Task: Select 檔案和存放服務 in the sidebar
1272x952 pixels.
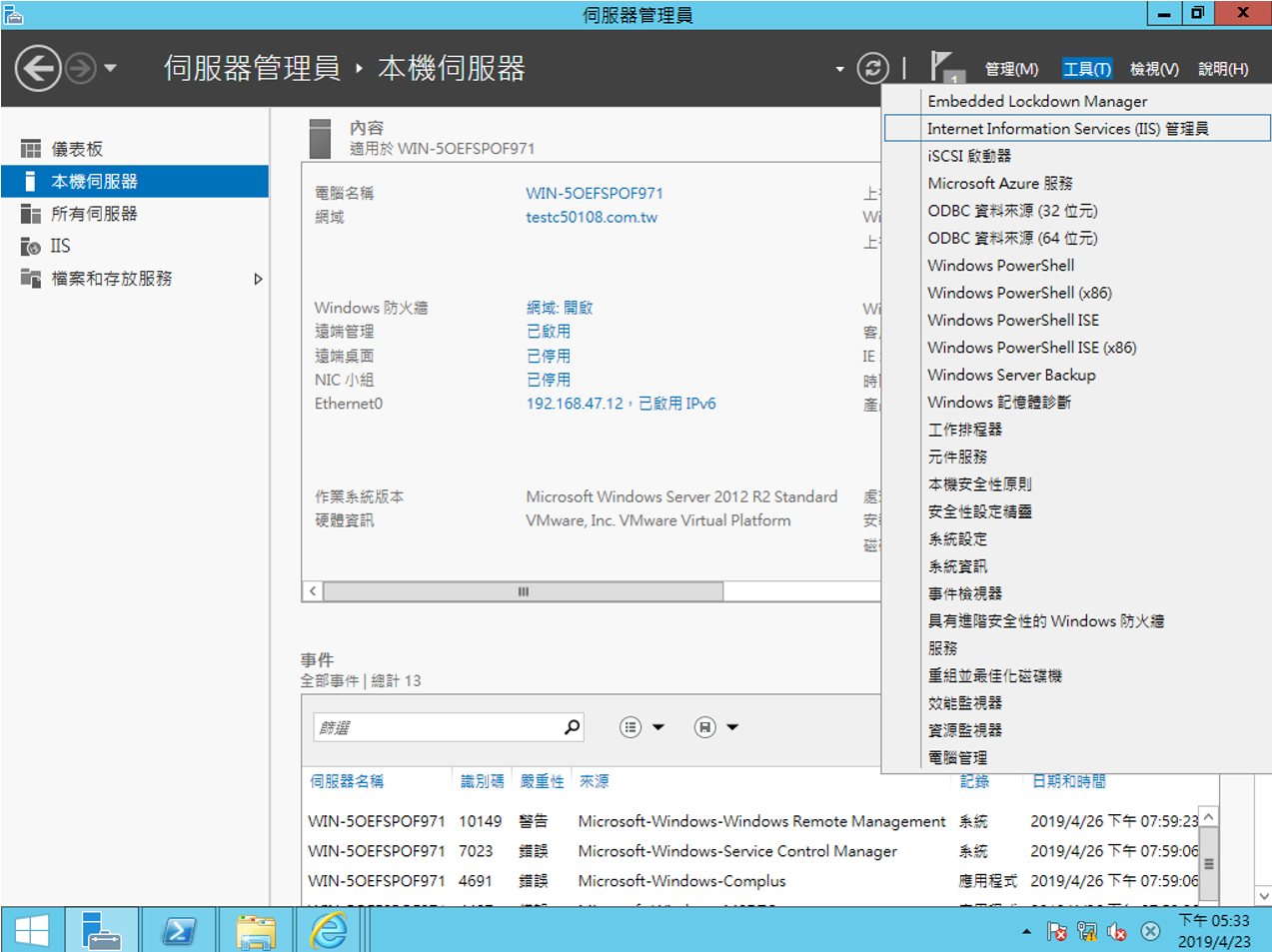Action: 135,278
